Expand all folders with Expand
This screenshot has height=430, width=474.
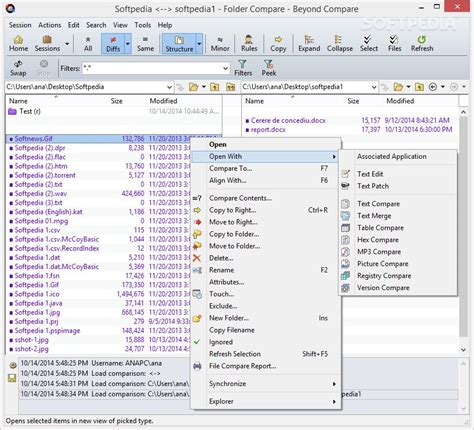pos(309,44)
